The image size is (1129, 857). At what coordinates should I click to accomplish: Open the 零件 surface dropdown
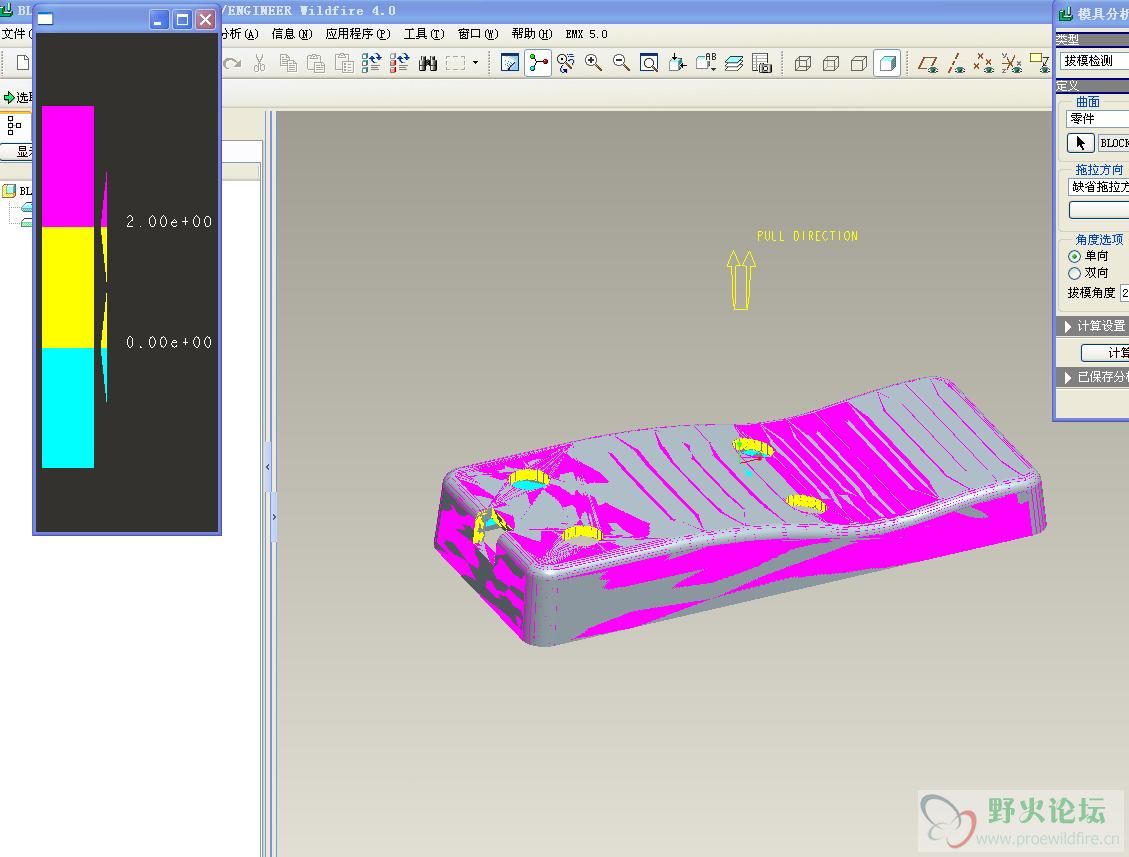(1097, 119)
